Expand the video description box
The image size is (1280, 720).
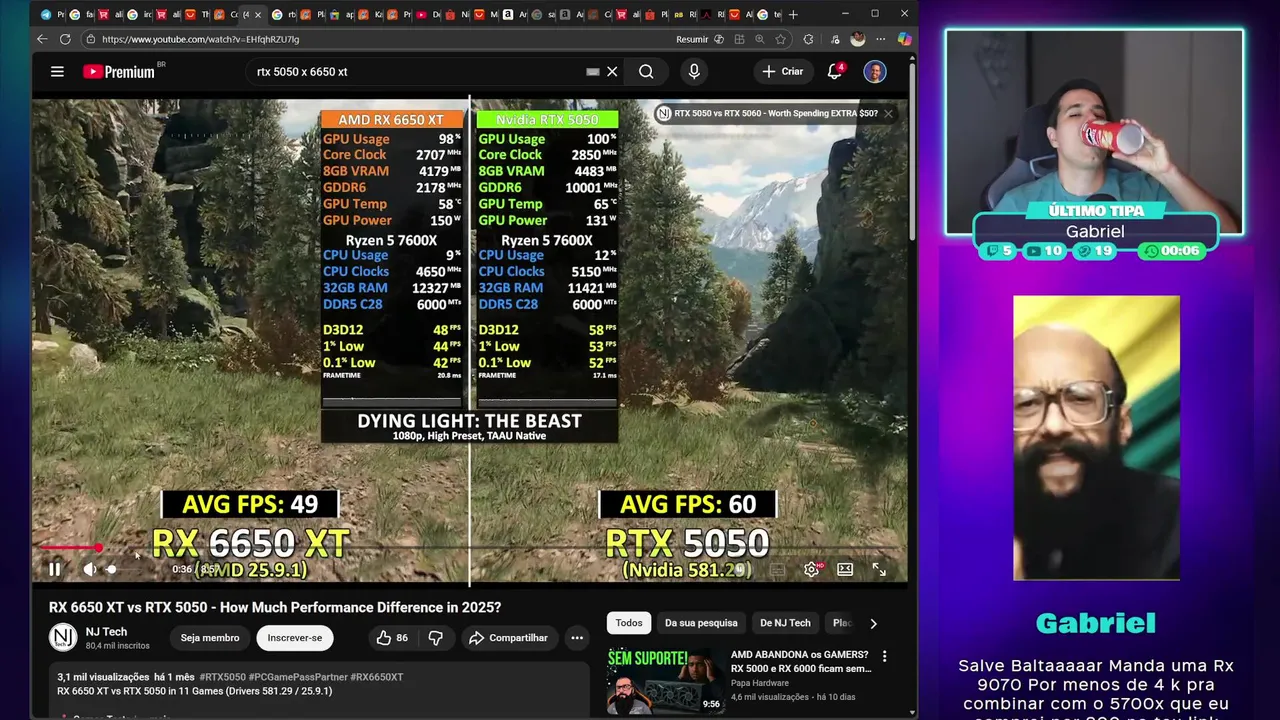[320, 690]
